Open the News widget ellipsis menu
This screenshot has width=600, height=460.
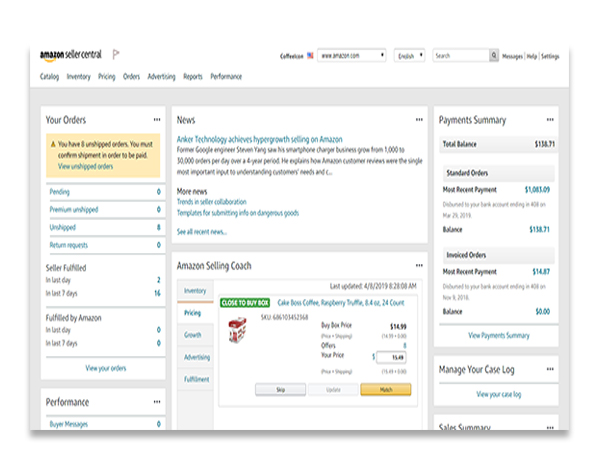pyautogui.click(x=419, y=120)
